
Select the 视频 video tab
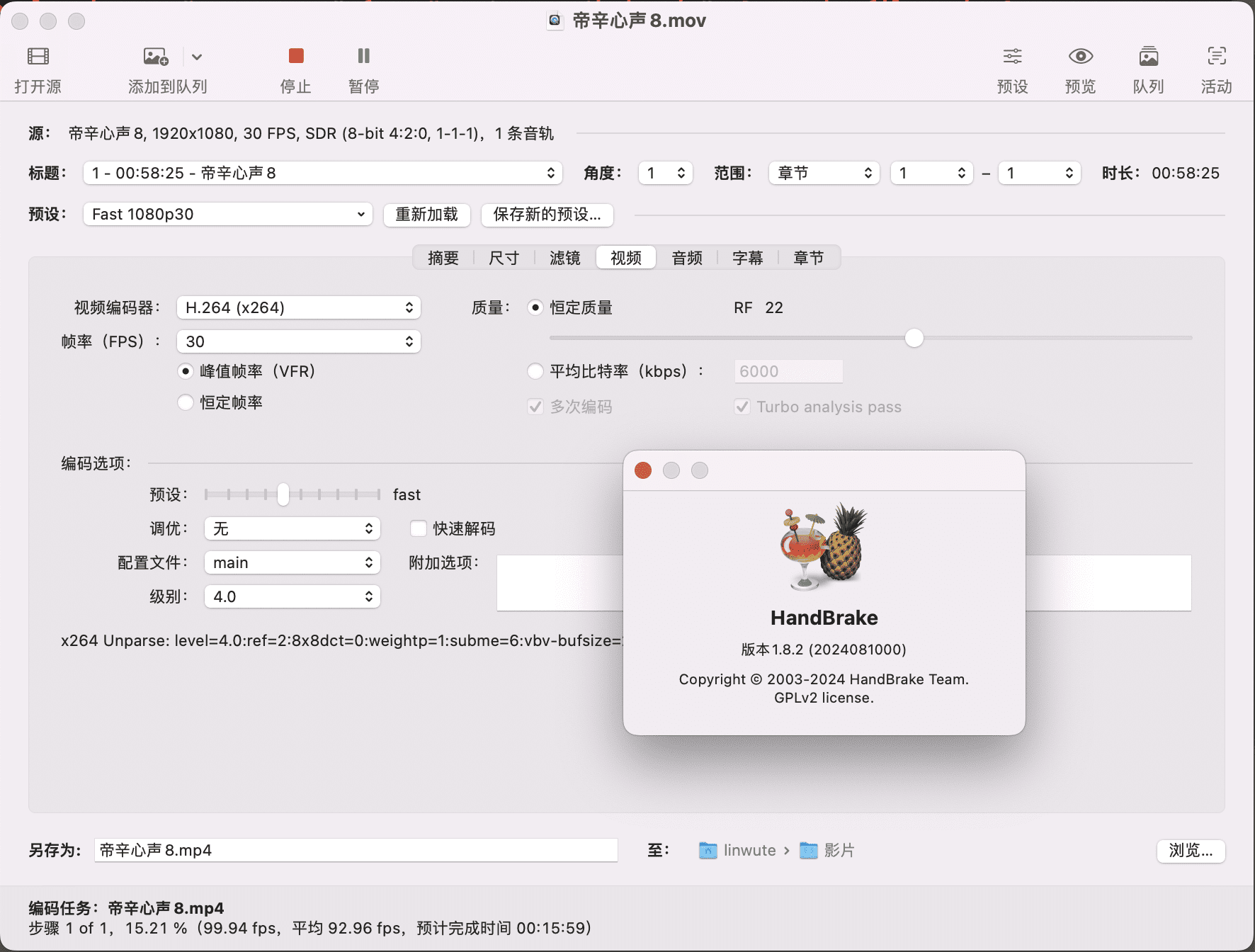[626, 258]
